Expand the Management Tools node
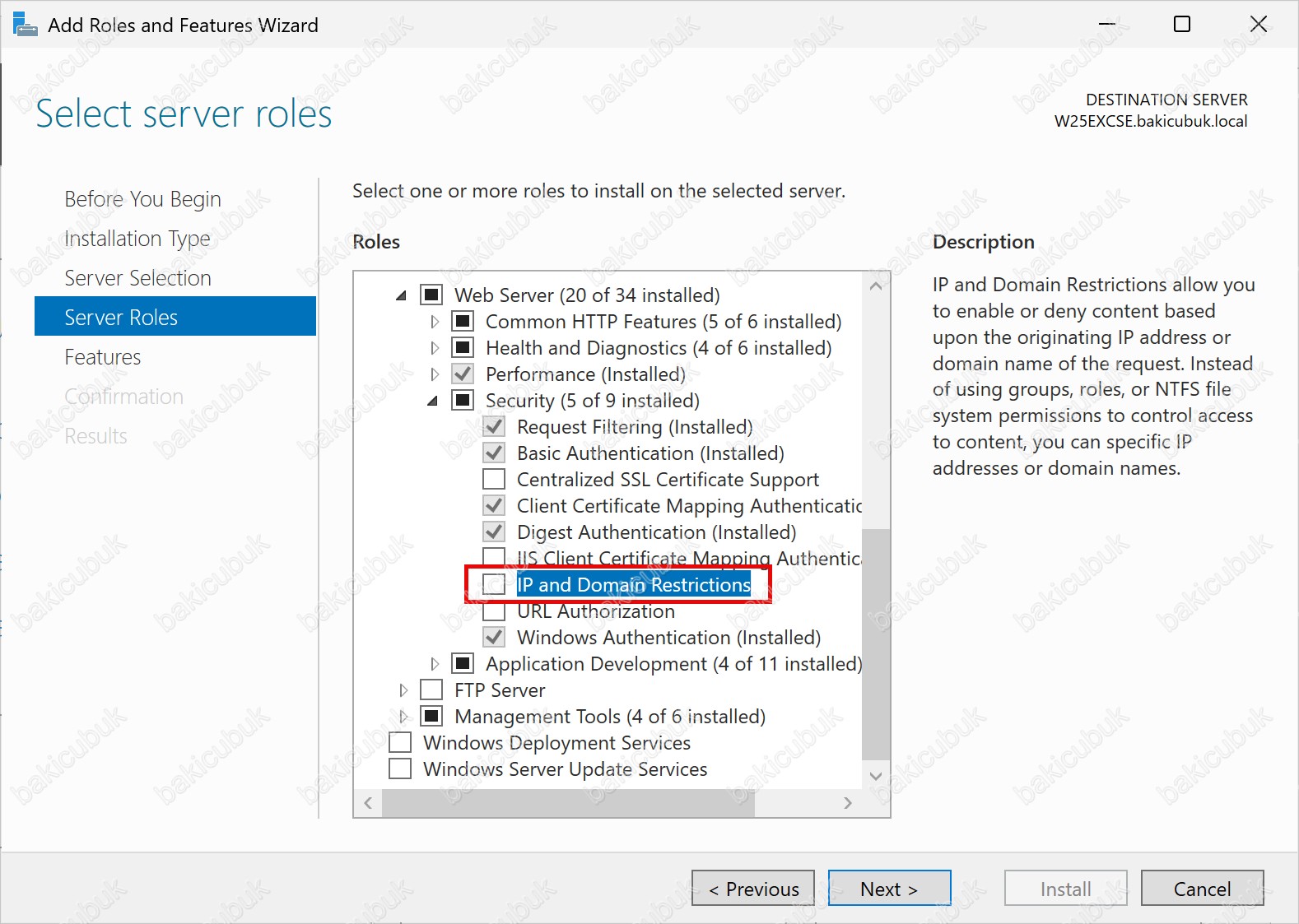 coord(403,716)
